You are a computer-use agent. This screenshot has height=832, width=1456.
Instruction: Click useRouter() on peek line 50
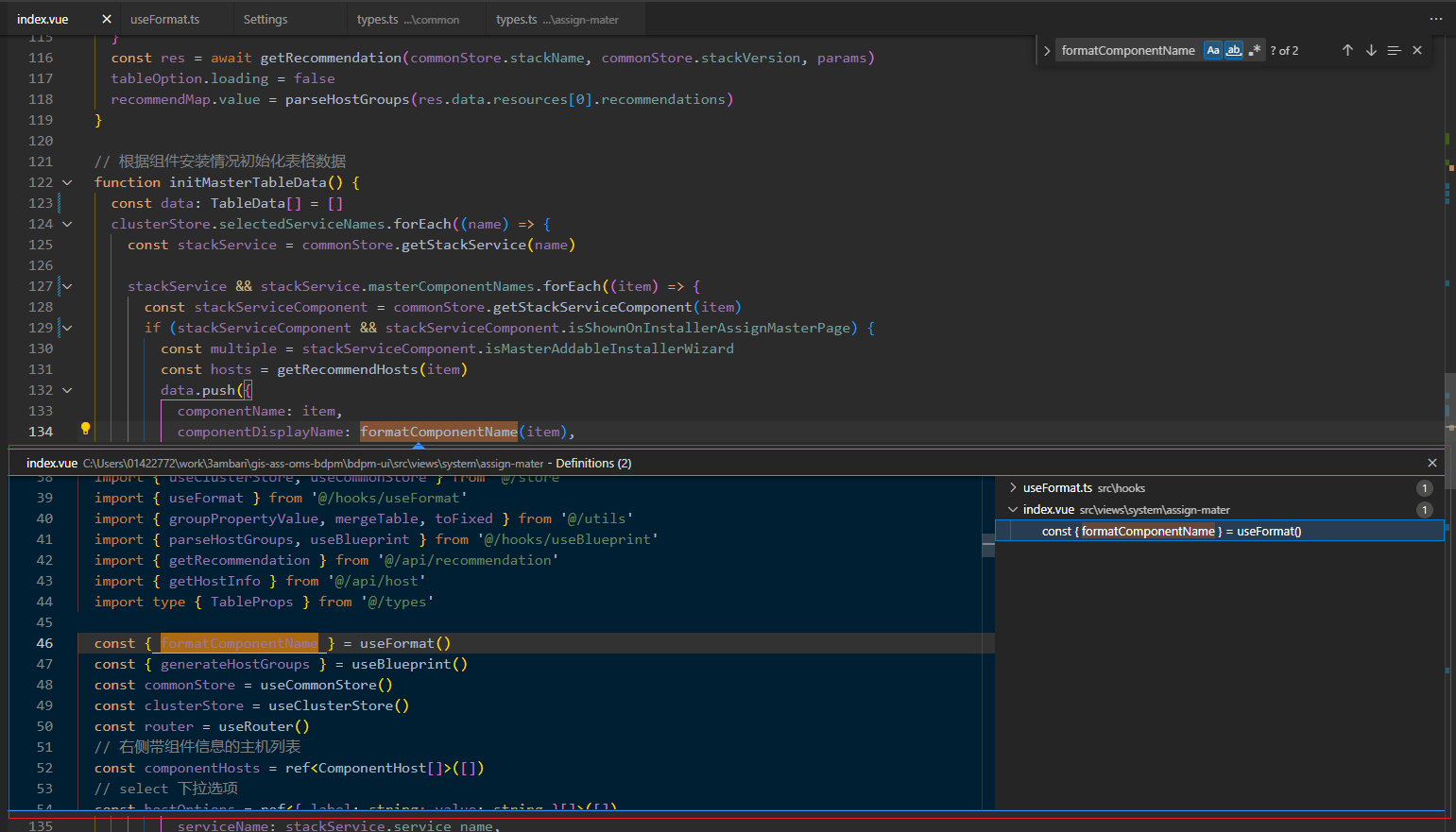(264, 726)
